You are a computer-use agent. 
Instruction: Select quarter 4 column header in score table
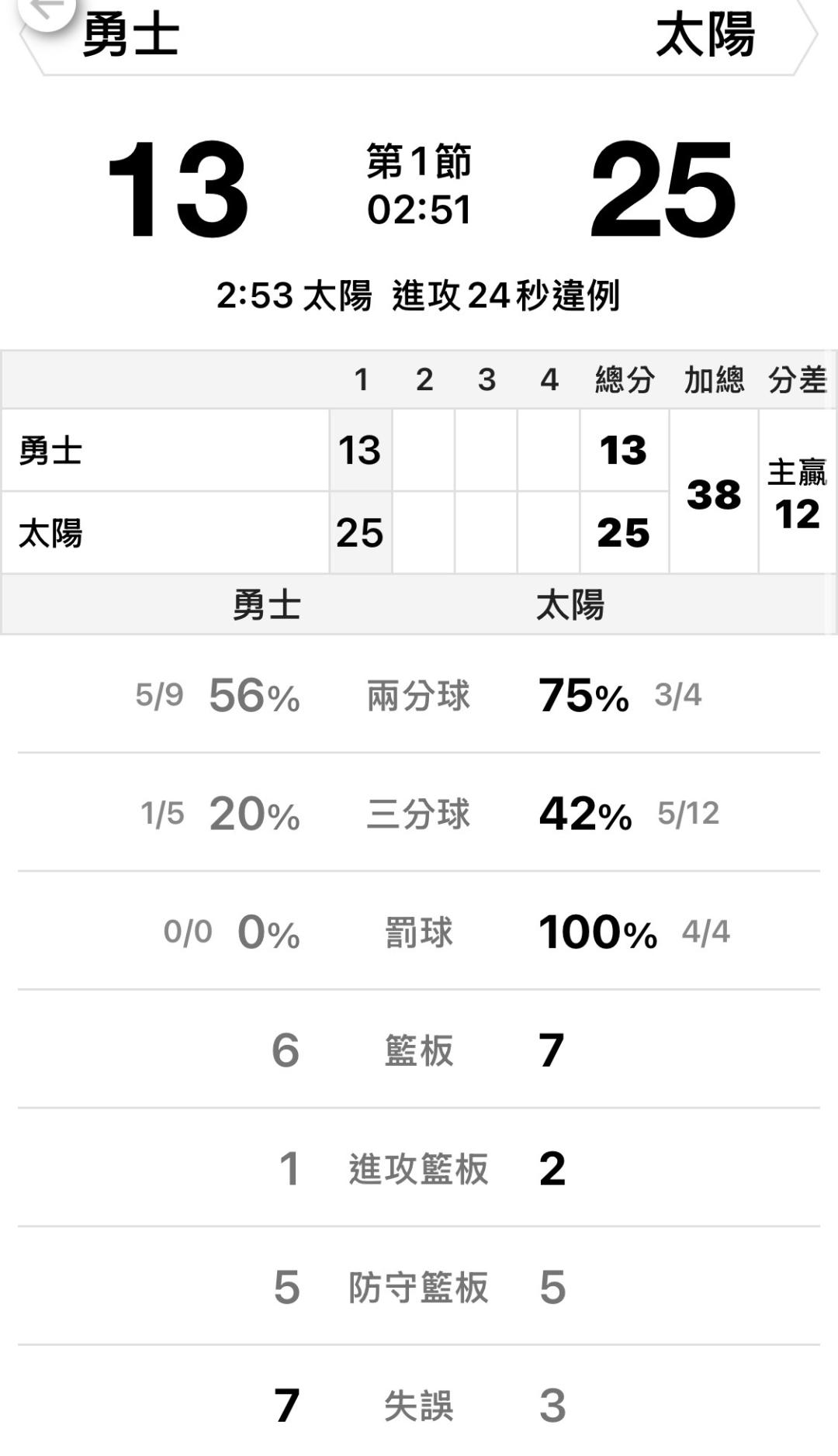coord(549,380)
